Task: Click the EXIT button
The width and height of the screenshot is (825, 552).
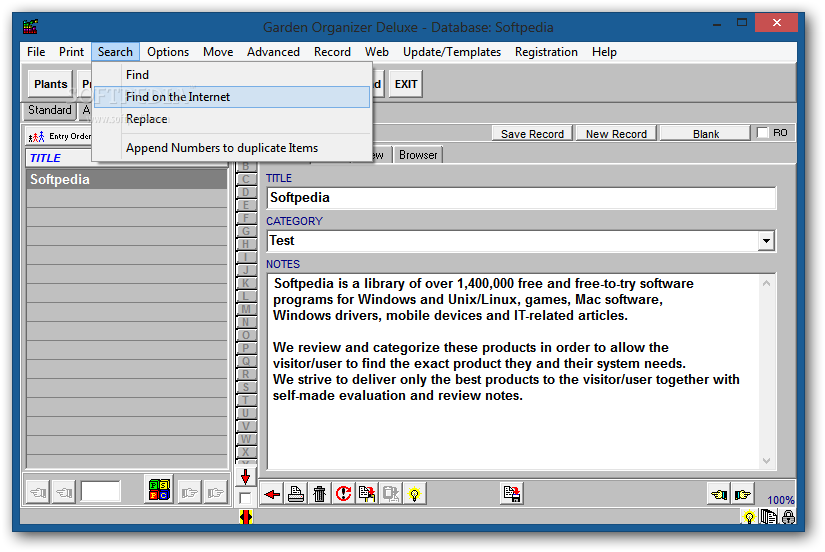Action: (x=406, y=84)
